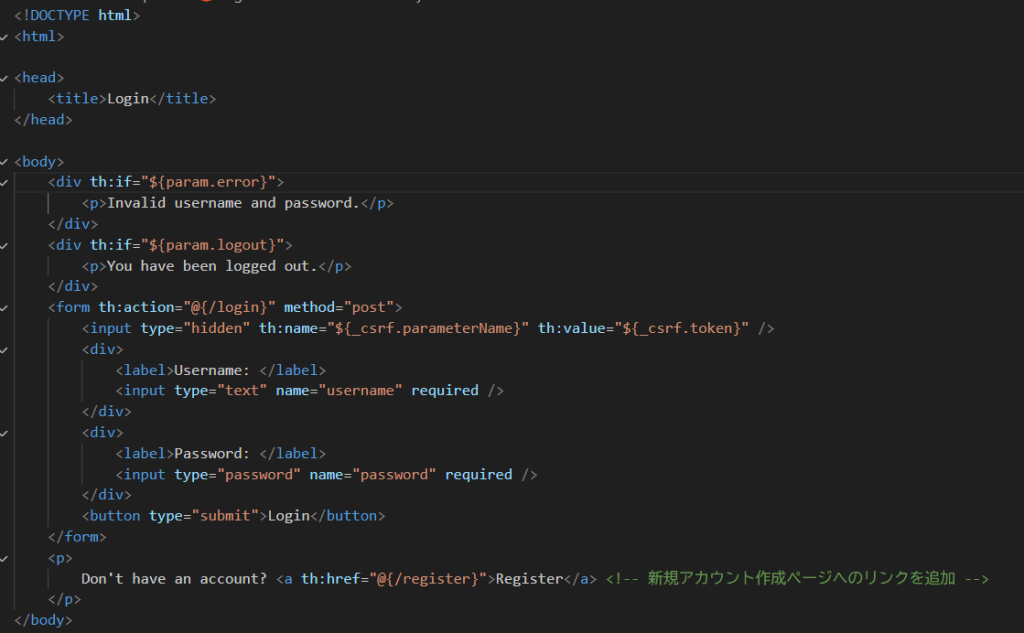Collapse the head section fold arrow
1024x633 pixels.
coord(5,78)
